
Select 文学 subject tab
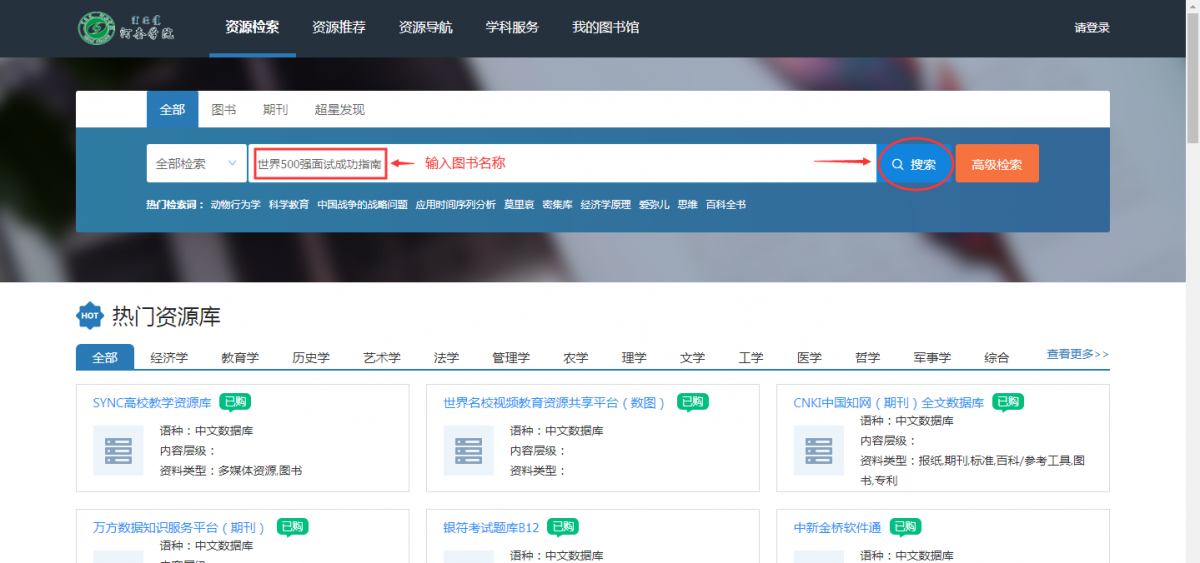tap(692, 357)
